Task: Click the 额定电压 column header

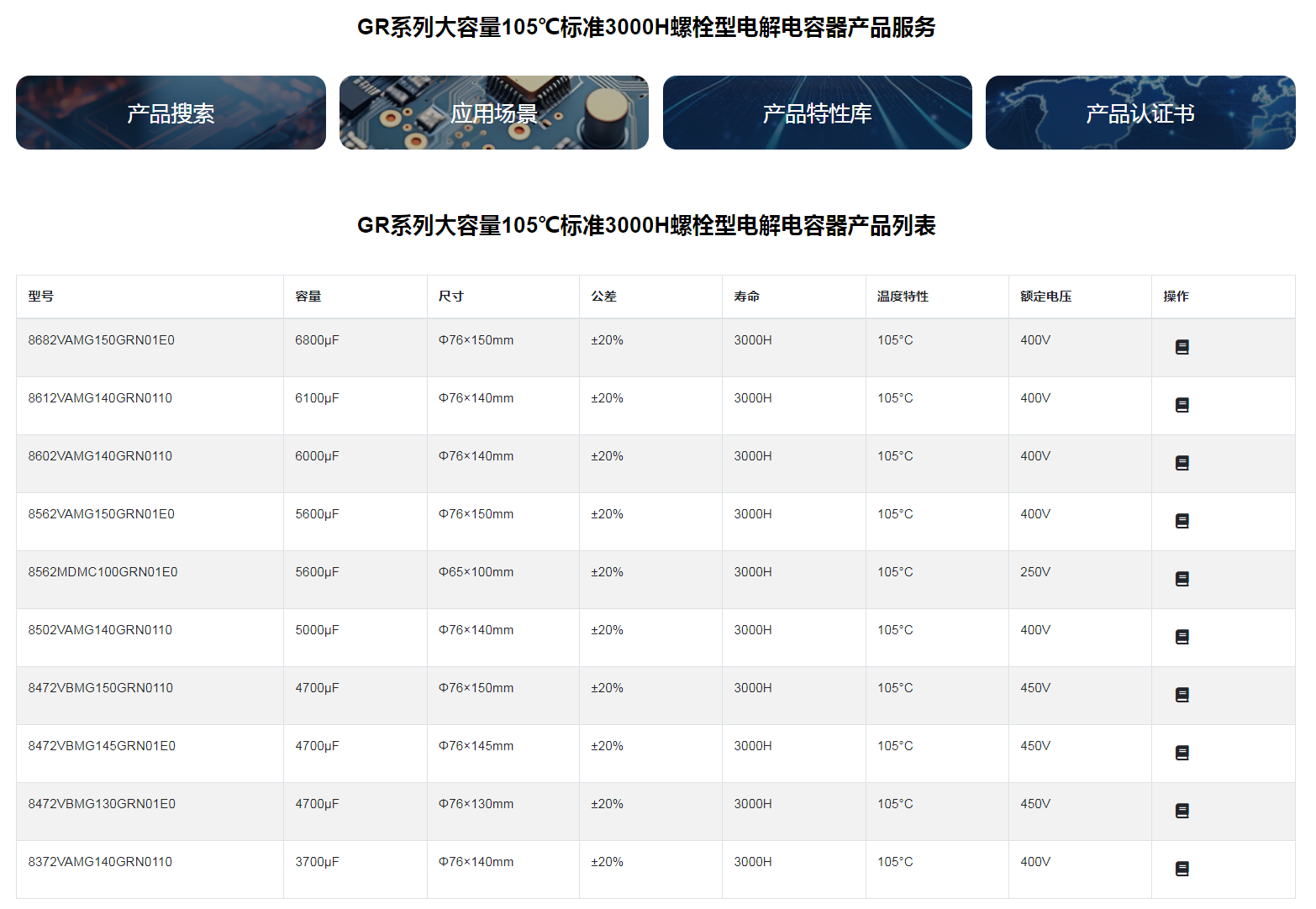Action: tap(1045, 297)
